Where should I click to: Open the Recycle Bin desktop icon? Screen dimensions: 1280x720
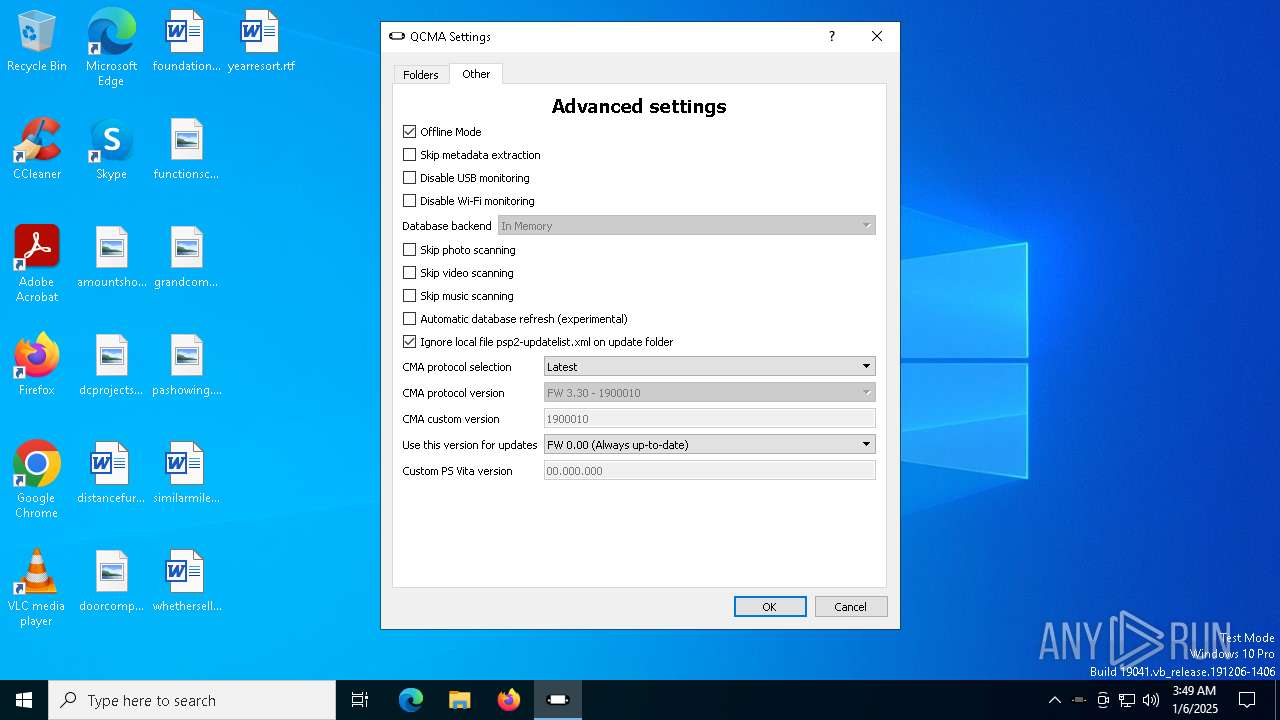pyautogui.click(x=37, y=41)
